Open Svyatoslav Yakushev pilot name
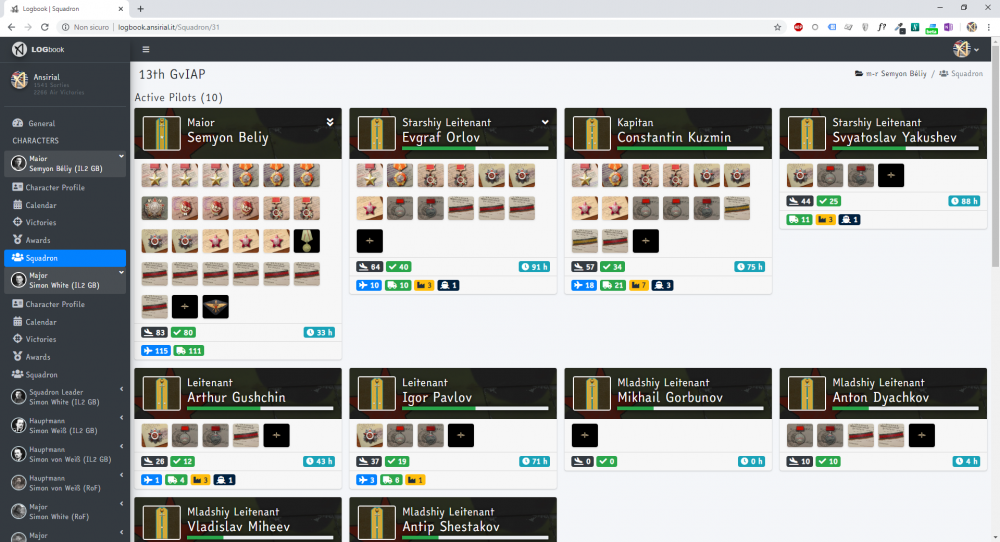The height and width of the screenshot is (542, 1000). 894,137
